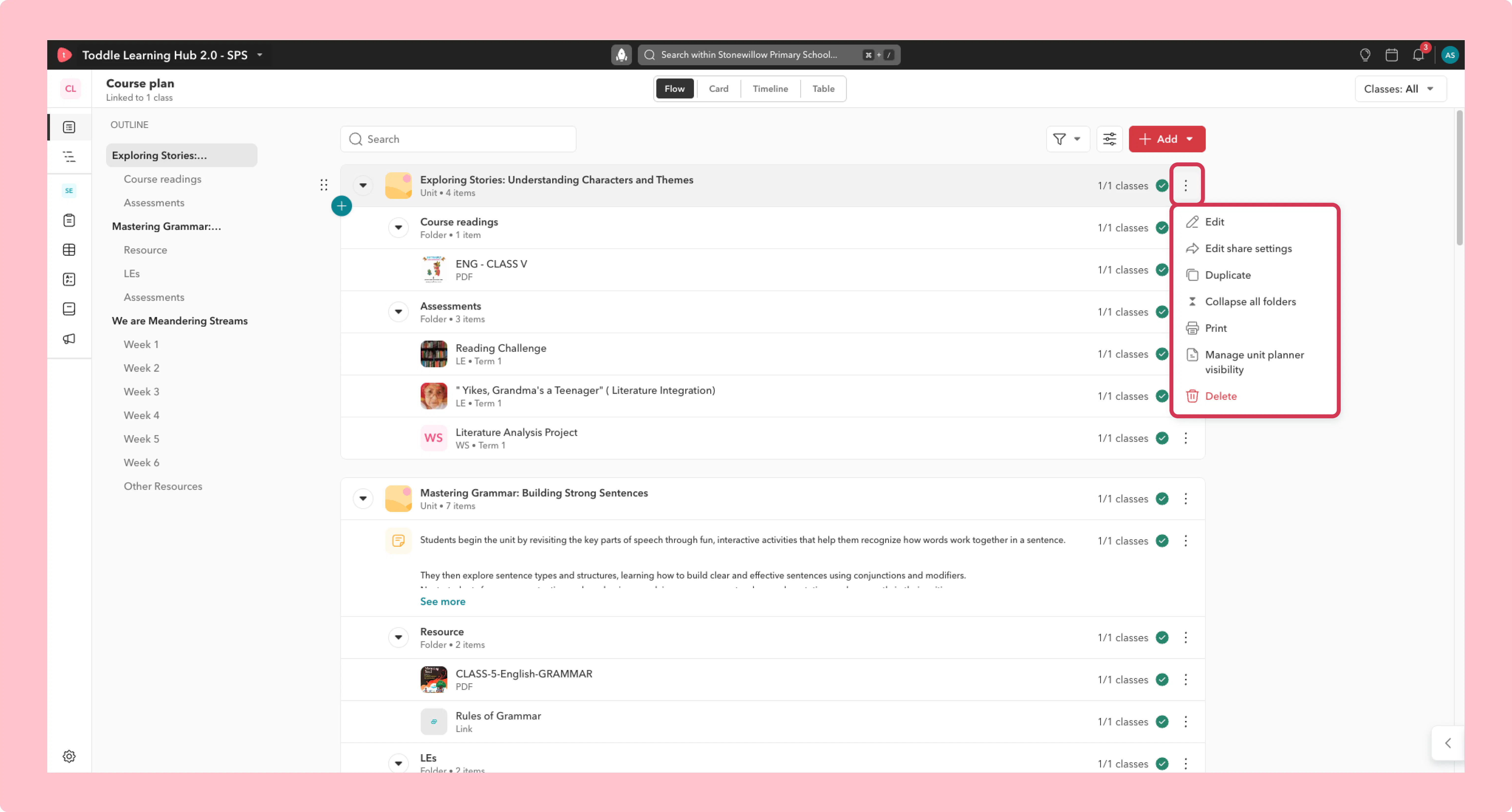Toggle class assignment check for Course readings
Viewport: 1512px width, 812px height.
[x=1162, y=228]
